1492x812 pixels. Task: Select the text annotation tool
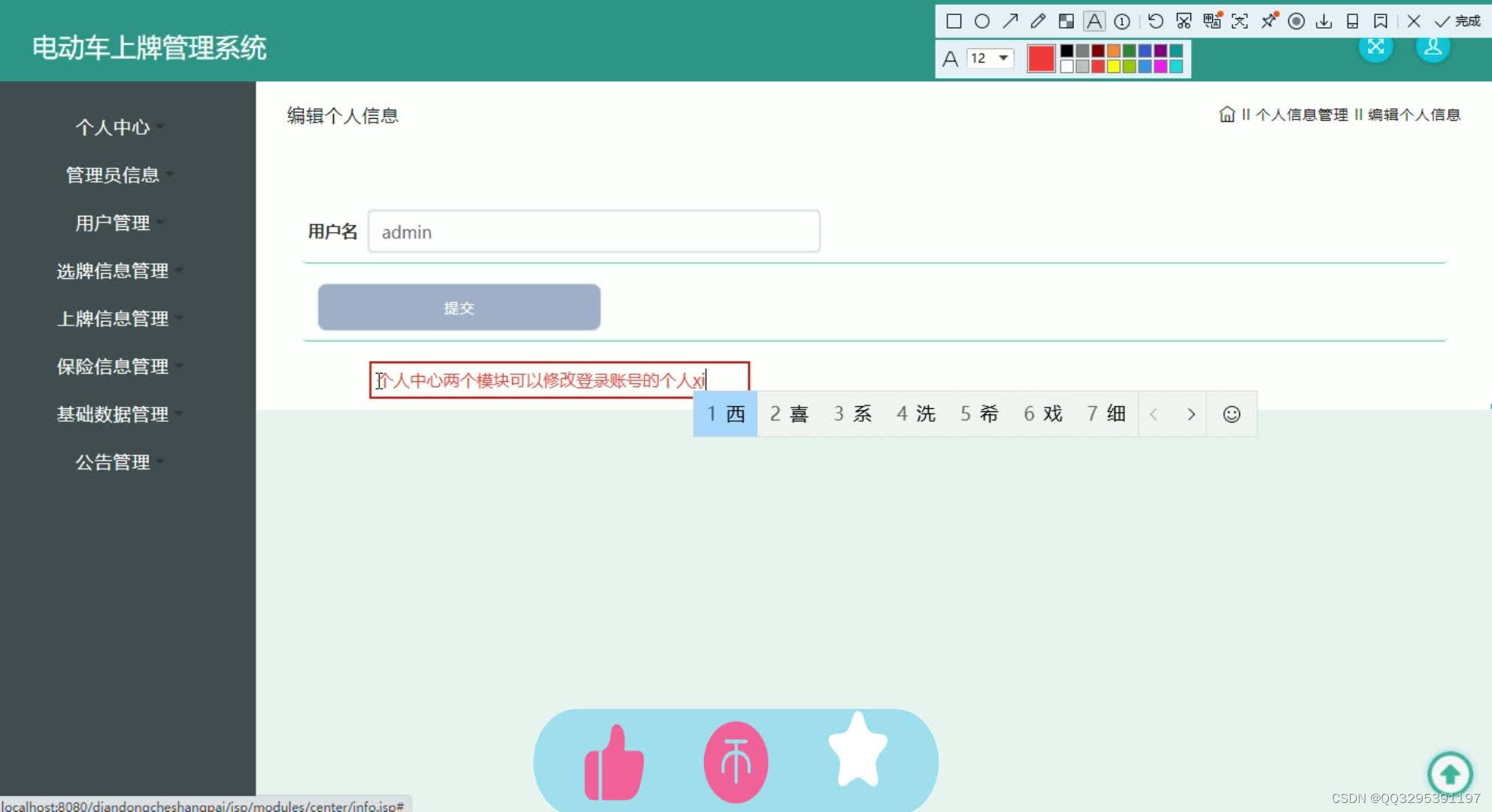click(1094, 21)
